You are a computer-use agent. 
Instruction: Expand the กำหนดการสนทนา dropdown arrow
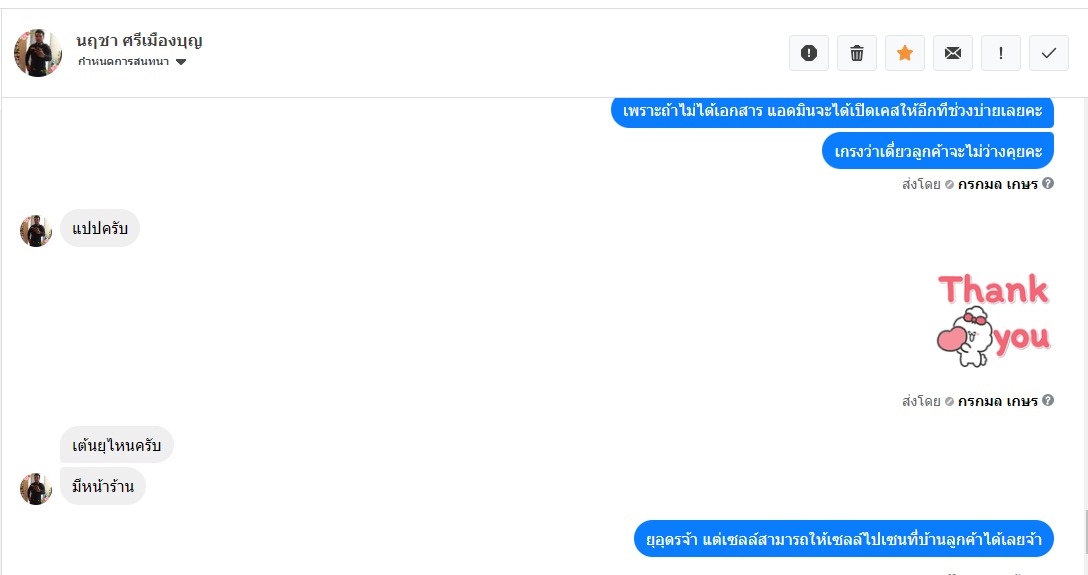[181, 62]
